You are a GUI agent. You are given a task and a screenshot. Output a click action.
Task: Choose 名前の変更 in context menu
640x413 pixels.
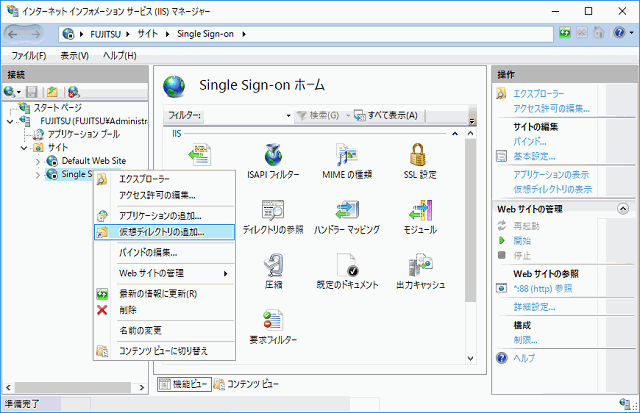click(164, 330)
